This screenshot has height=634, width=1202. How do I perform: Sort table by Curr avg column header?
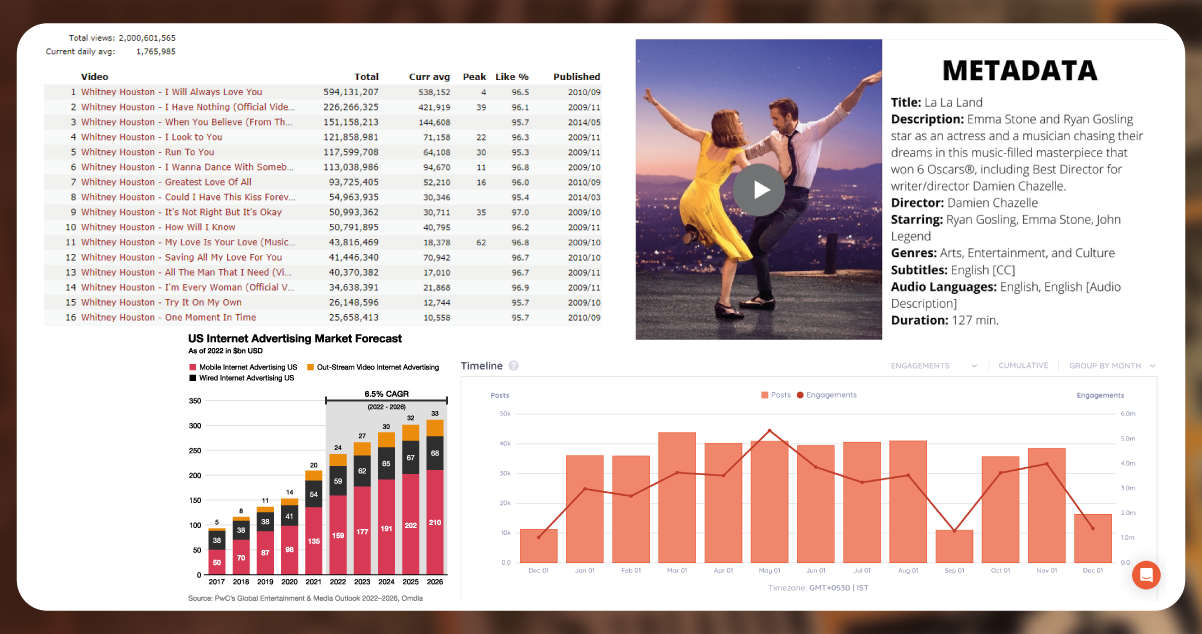tap(429, 77)
